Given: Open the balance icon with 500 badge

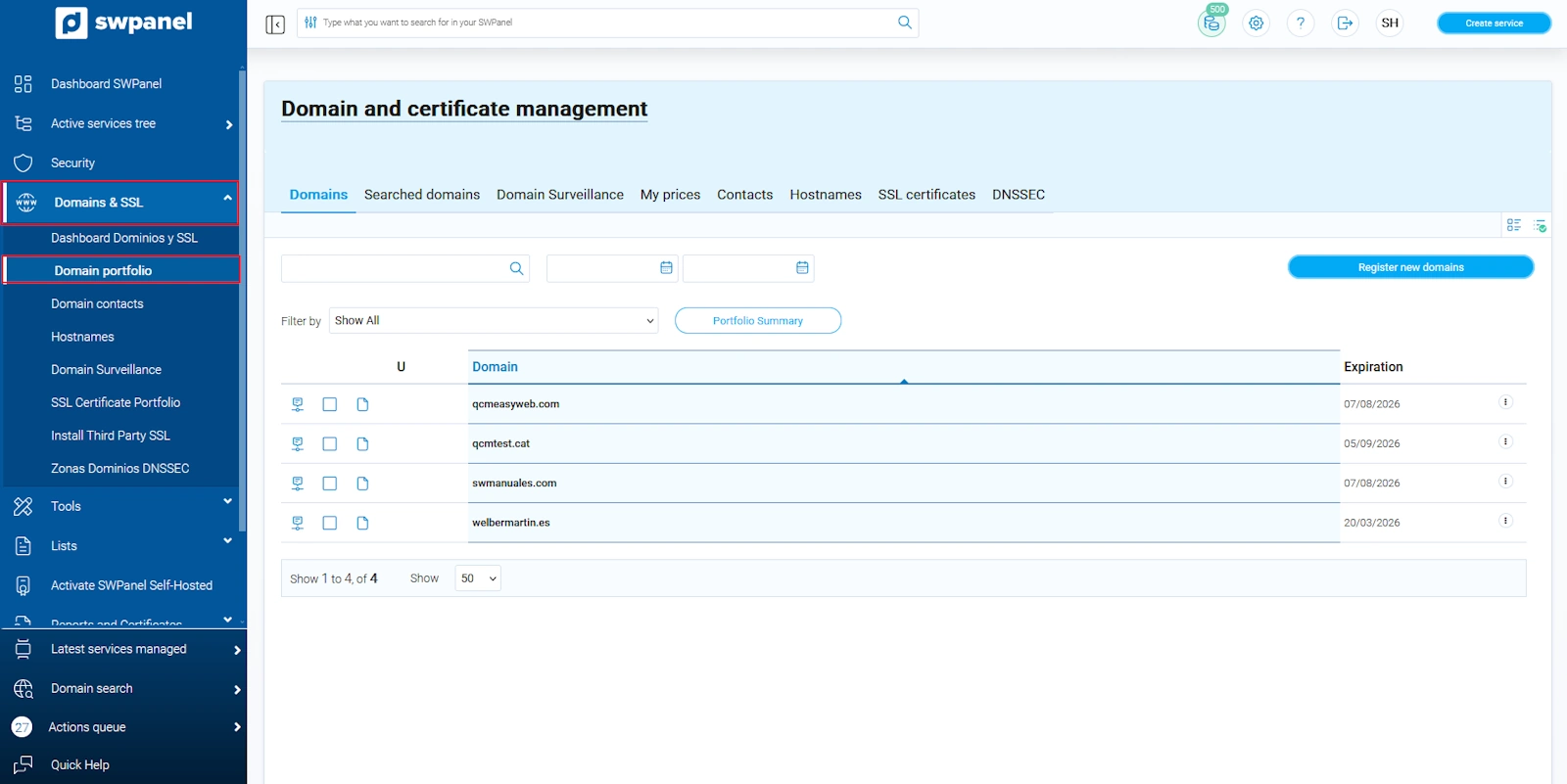Looking at the screenshot, I should tap(1211, 23).
